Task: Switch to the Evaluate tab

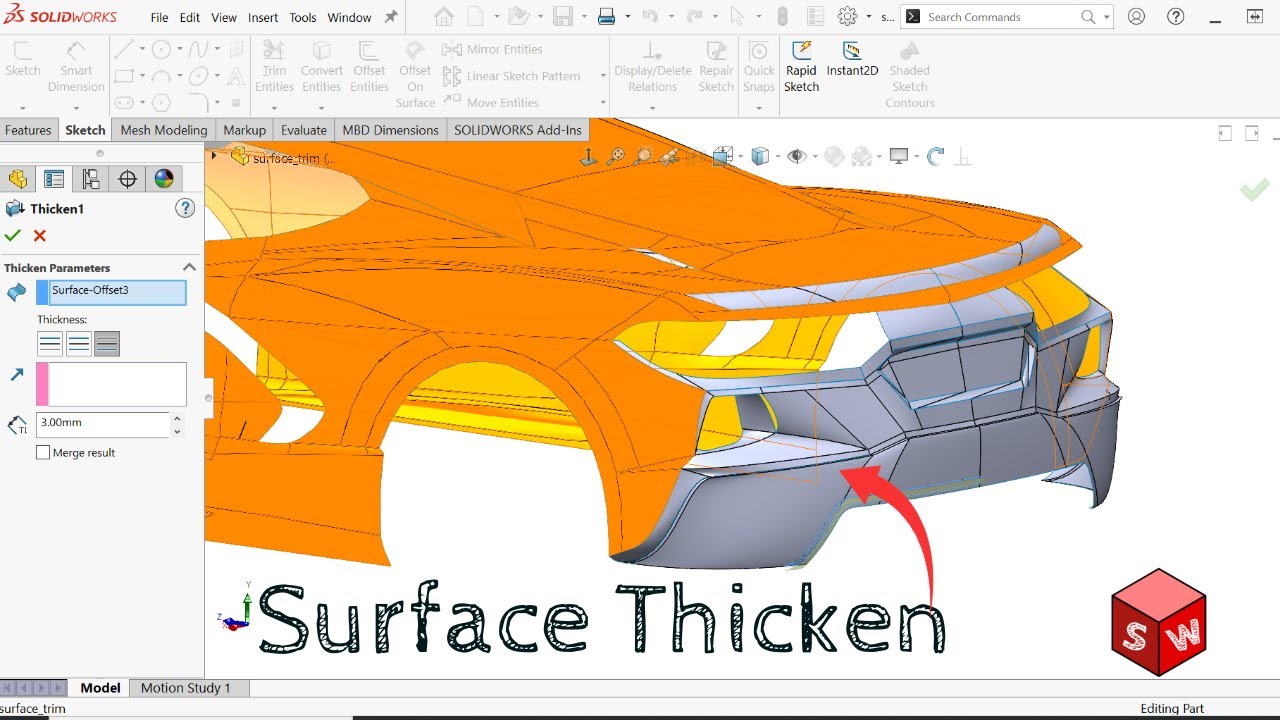Action: (304, 130)
